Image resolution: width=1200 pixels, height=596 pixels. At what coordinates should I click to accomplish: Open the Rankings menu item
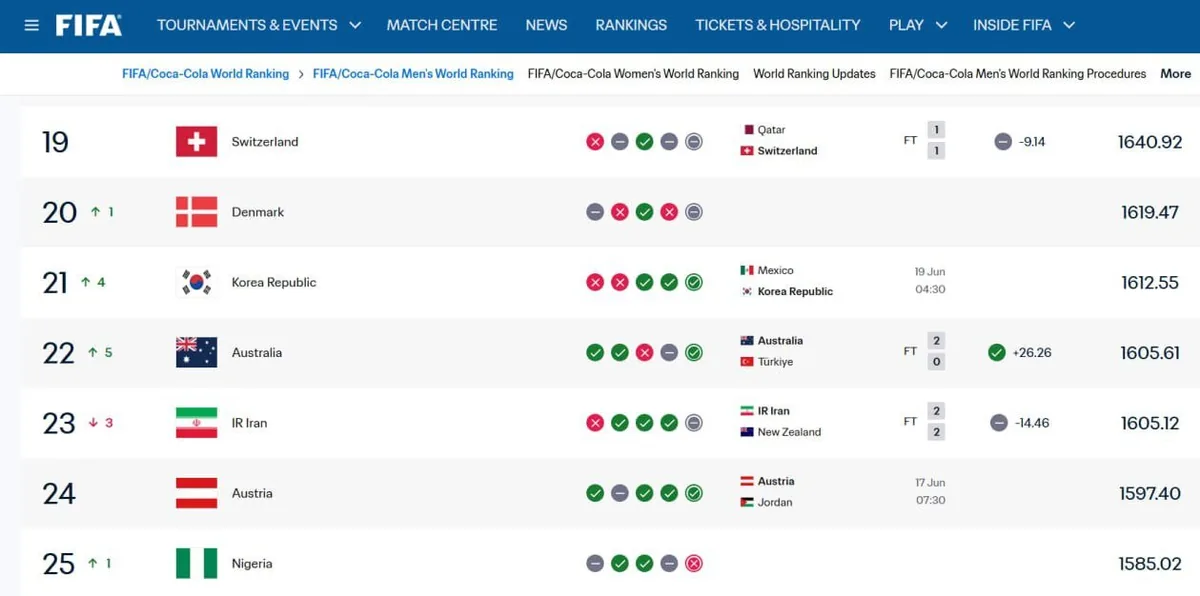tap(631, 25)
